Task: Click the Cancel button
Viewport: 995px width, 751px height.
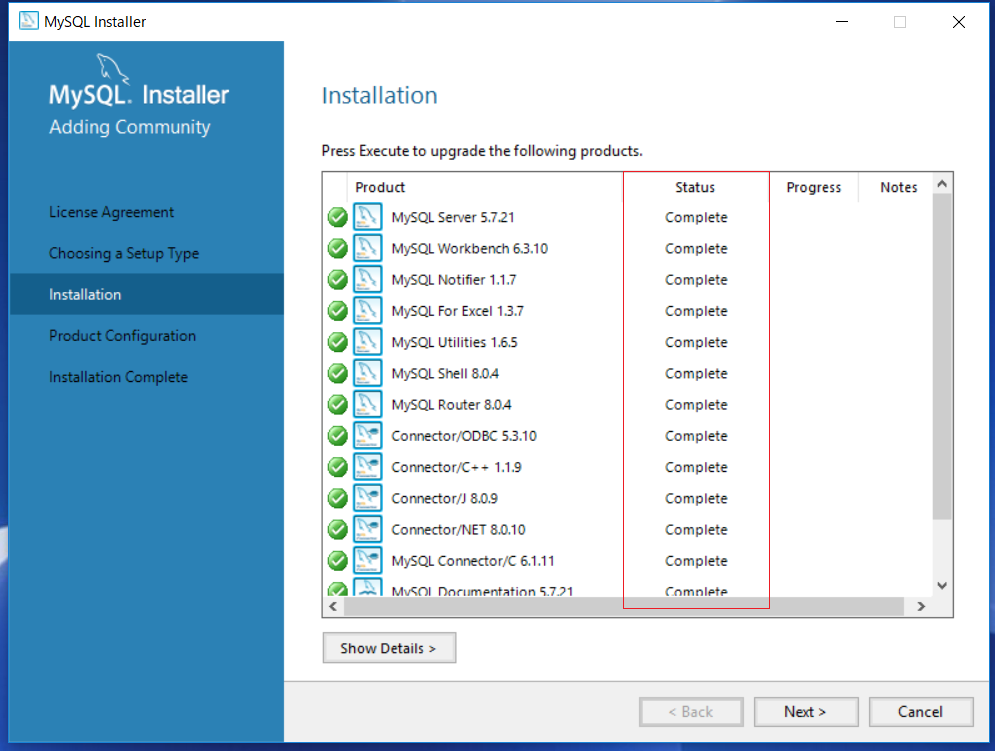Action: [920, 711]
